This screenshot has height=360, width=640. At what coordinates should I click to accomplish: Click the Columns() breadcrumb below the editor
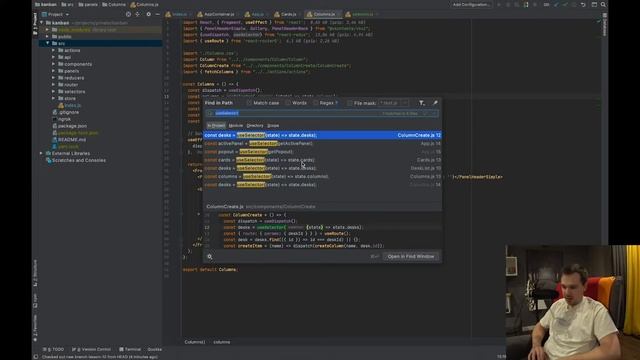(195, 342)
